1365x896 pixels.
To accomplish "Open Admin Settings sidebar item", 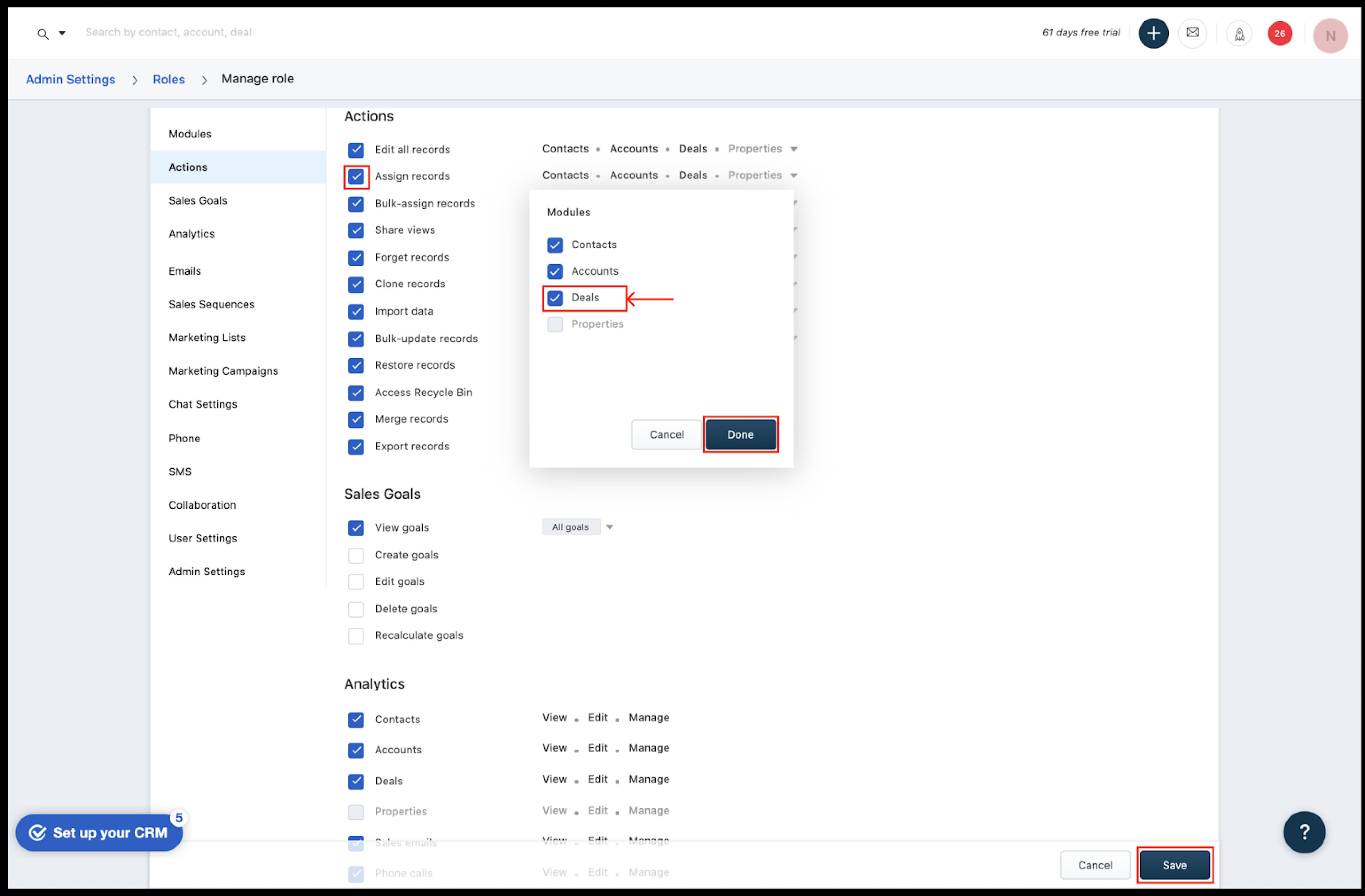I will pyautogui.click(x=238, y=571).
